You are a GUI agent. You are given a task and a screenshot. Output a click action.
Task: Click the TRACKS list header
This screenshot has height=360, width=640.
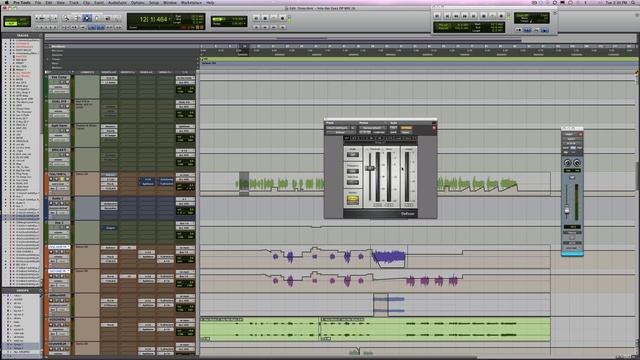[22, 36]
